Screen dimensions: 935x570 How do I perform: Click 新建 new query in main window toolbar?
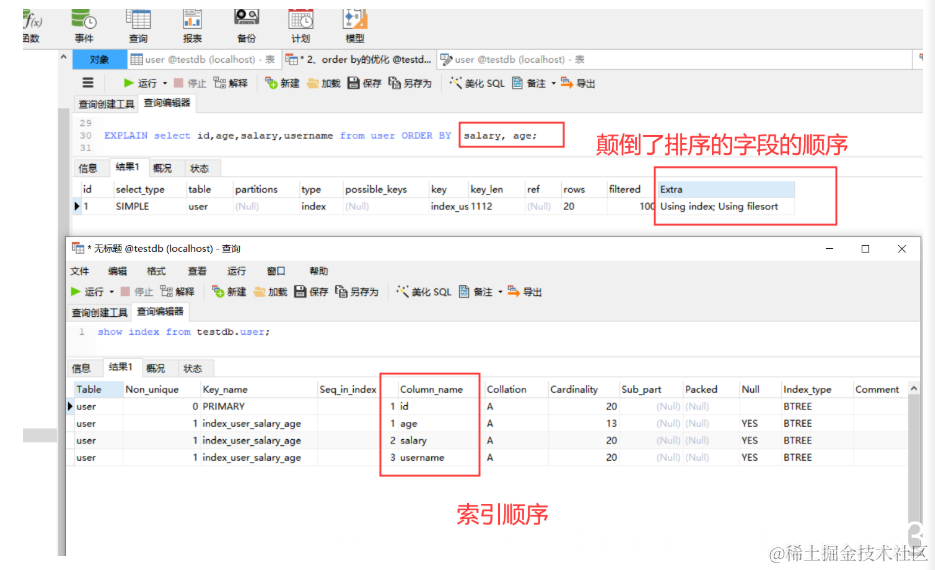[x=282, y=83]
